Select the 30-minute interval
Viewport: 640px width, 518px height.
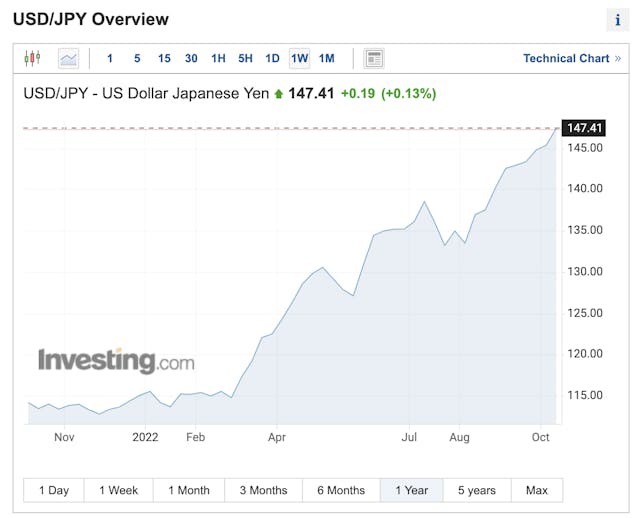(x=191, y=58)
